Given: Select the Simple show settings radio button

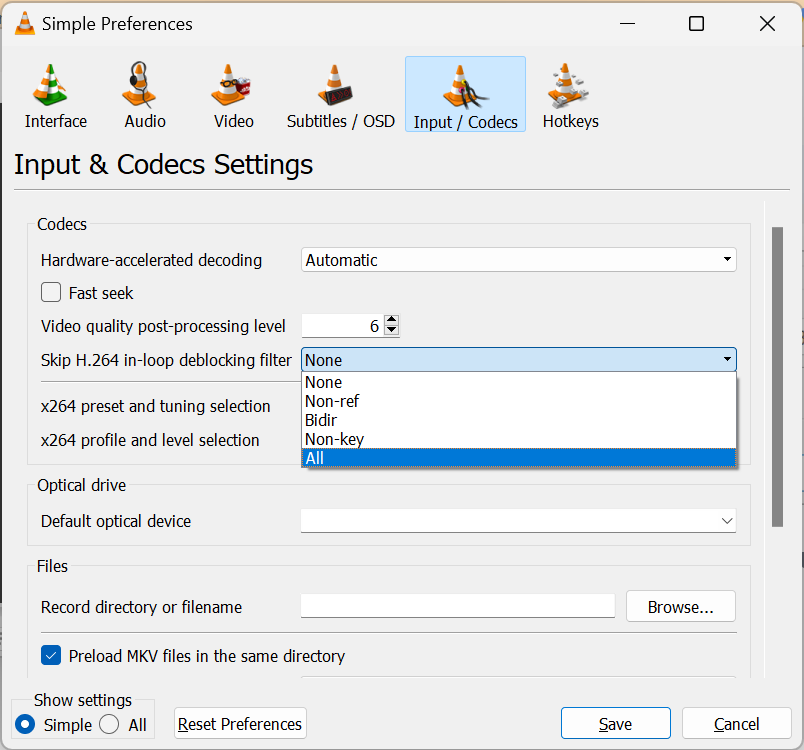Looking at the screenshot, I should pos(25,724).
